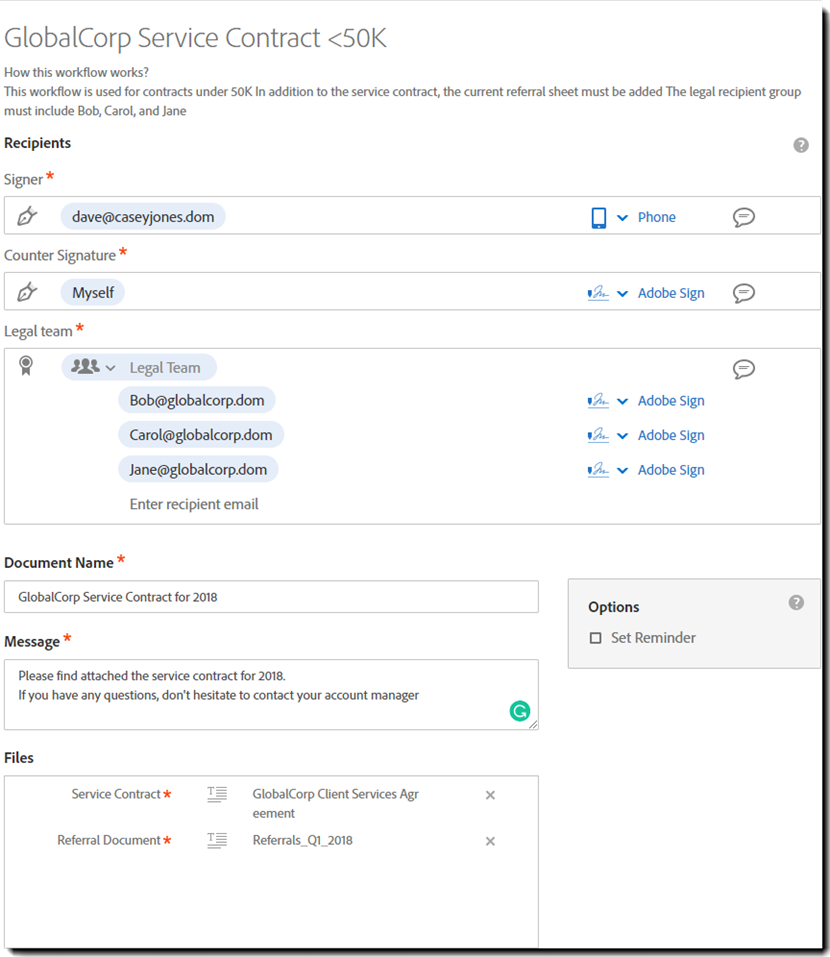Click the document icon beside Referrals_Q1_2018
Viewport: 830px width, 957px height.
coord(217,841)
